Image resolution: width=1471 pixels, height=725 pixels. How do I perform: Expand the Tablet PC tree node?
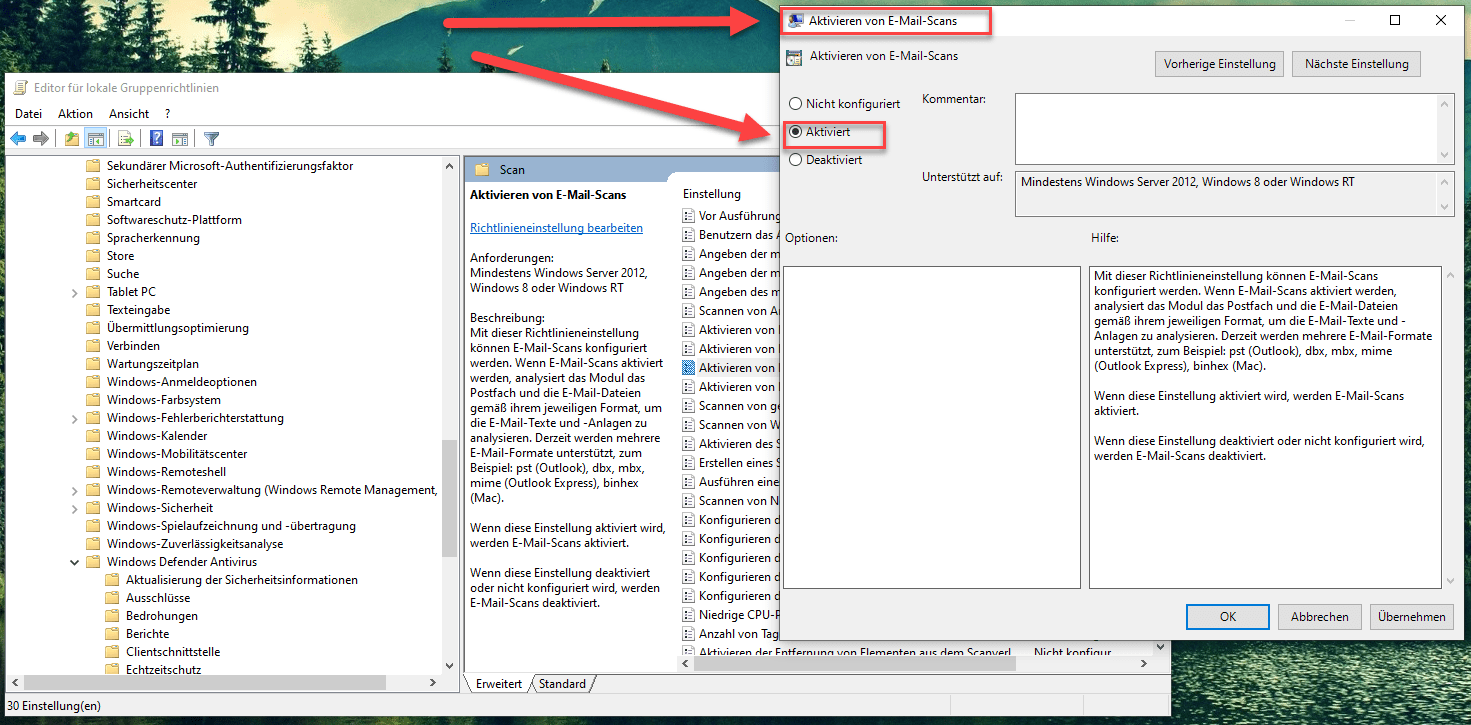[74, 291]
